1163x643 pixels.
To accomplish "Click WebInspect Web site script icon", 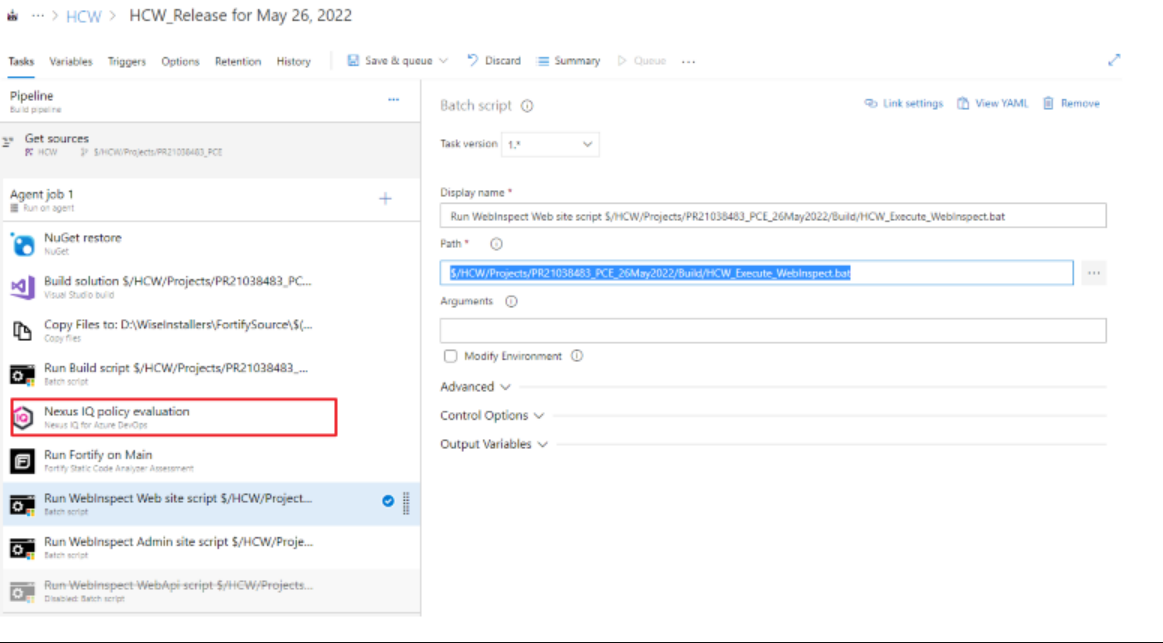I will (22, 505).
